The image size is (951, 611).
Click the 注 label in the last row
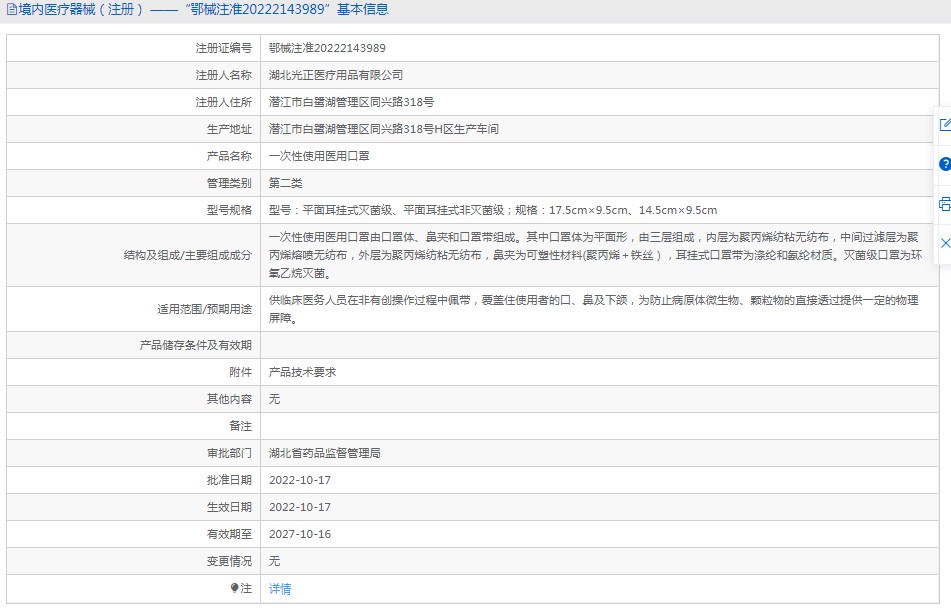pyautogui.click(x=246, y=588)
